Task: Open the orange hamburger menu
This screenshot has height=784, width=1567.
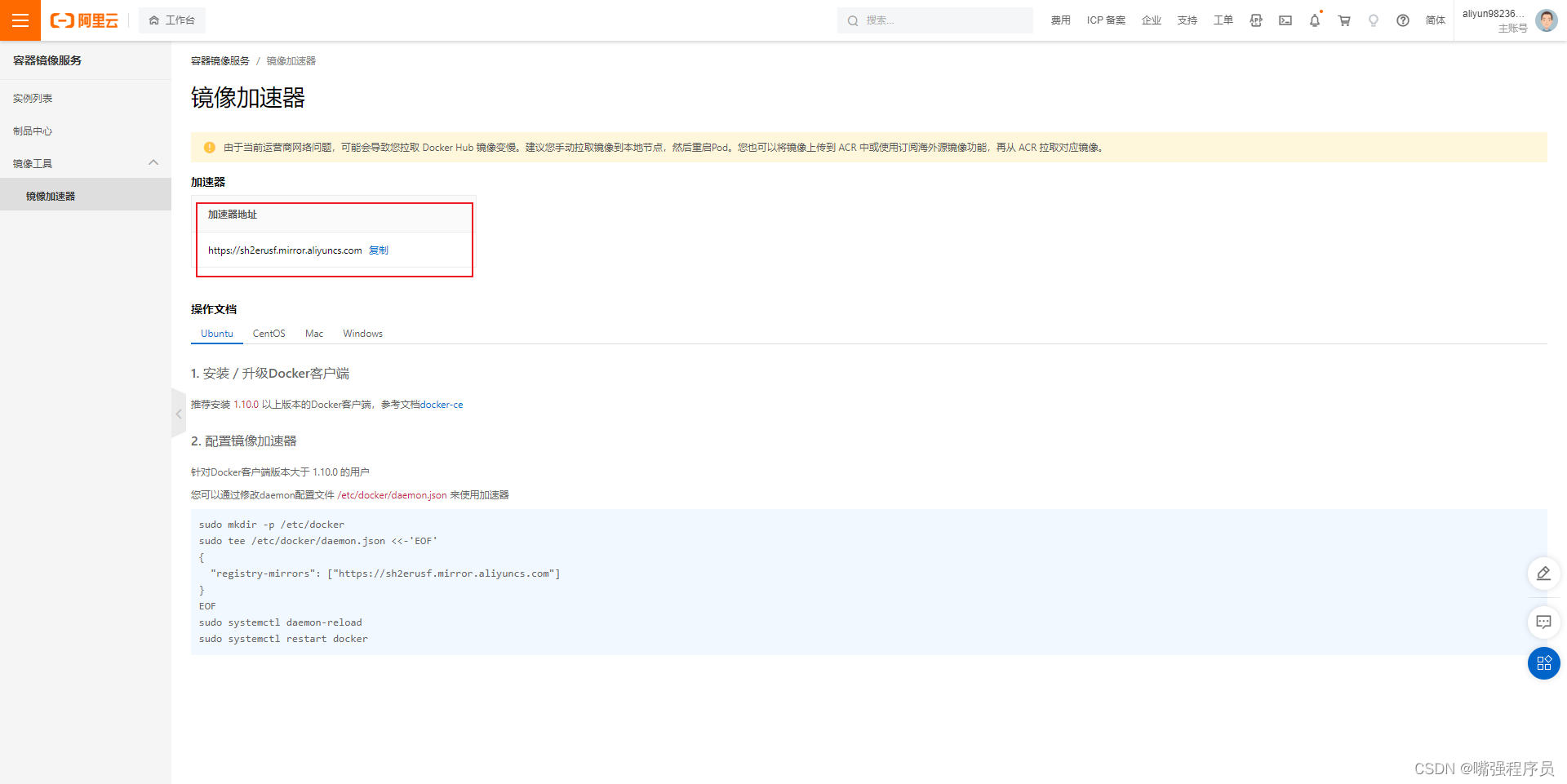Action: 20,20
